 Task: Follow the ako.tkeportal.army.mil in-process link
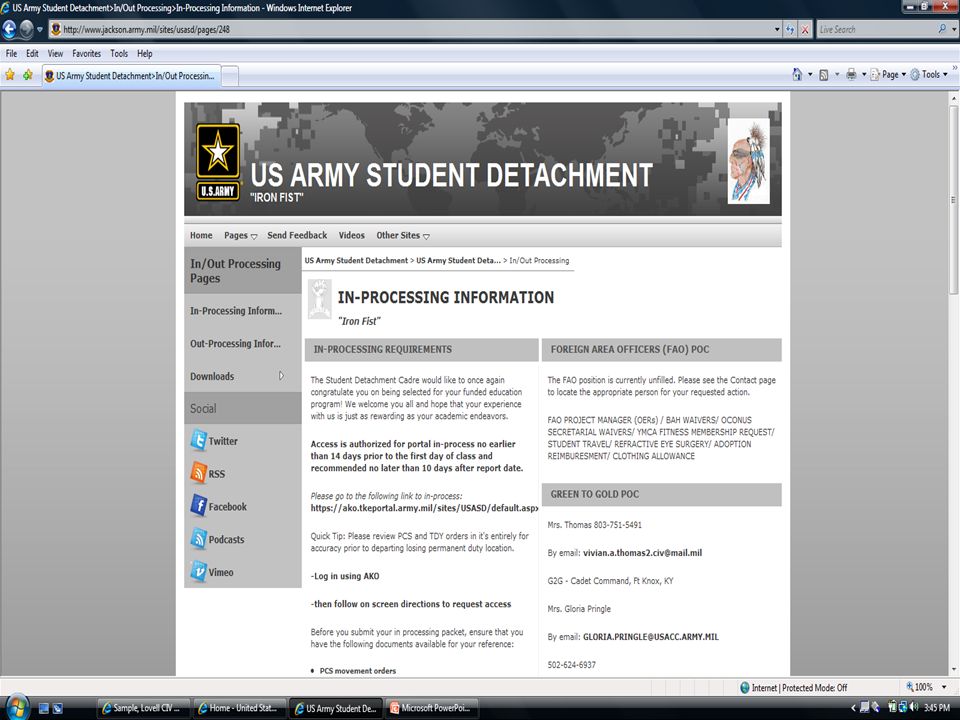[x=424, y=508]
